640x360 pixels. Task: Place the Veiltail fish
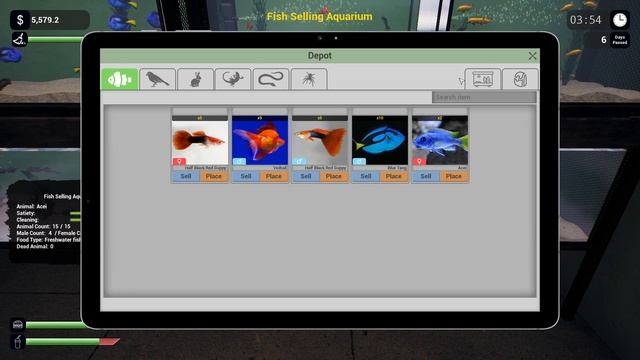coord(273,176)
